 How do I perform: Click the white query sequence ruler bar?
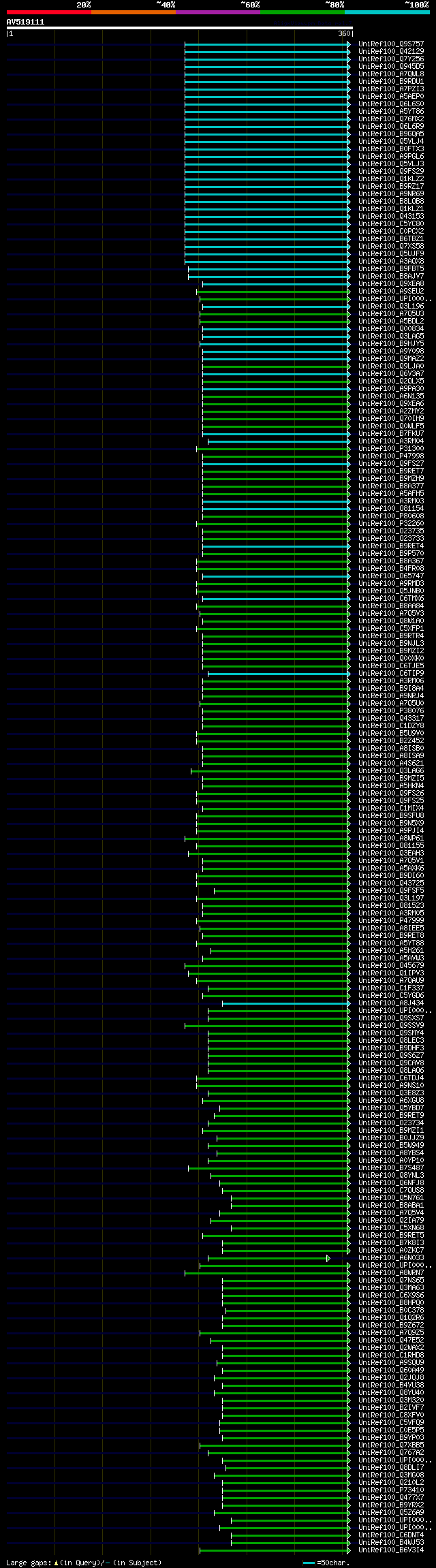tap(179, 28)
